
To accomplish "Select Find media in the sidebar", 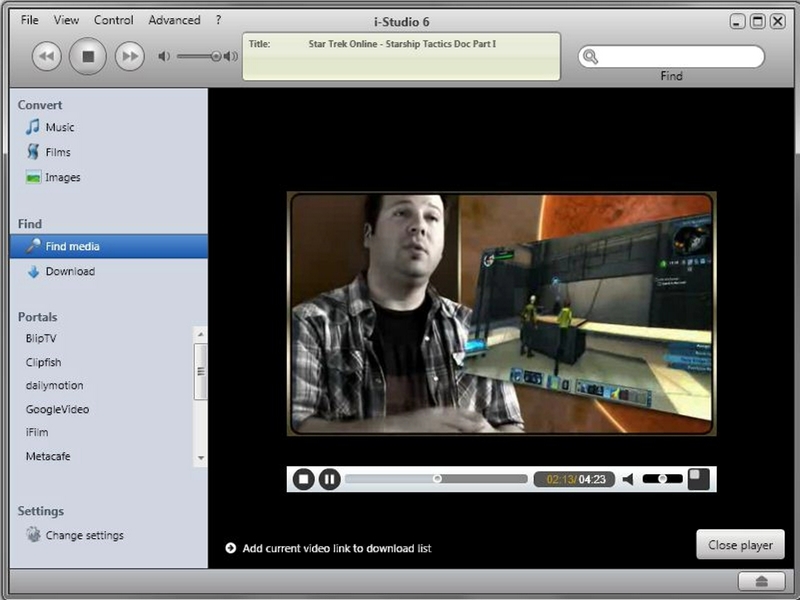I will 109,246.
